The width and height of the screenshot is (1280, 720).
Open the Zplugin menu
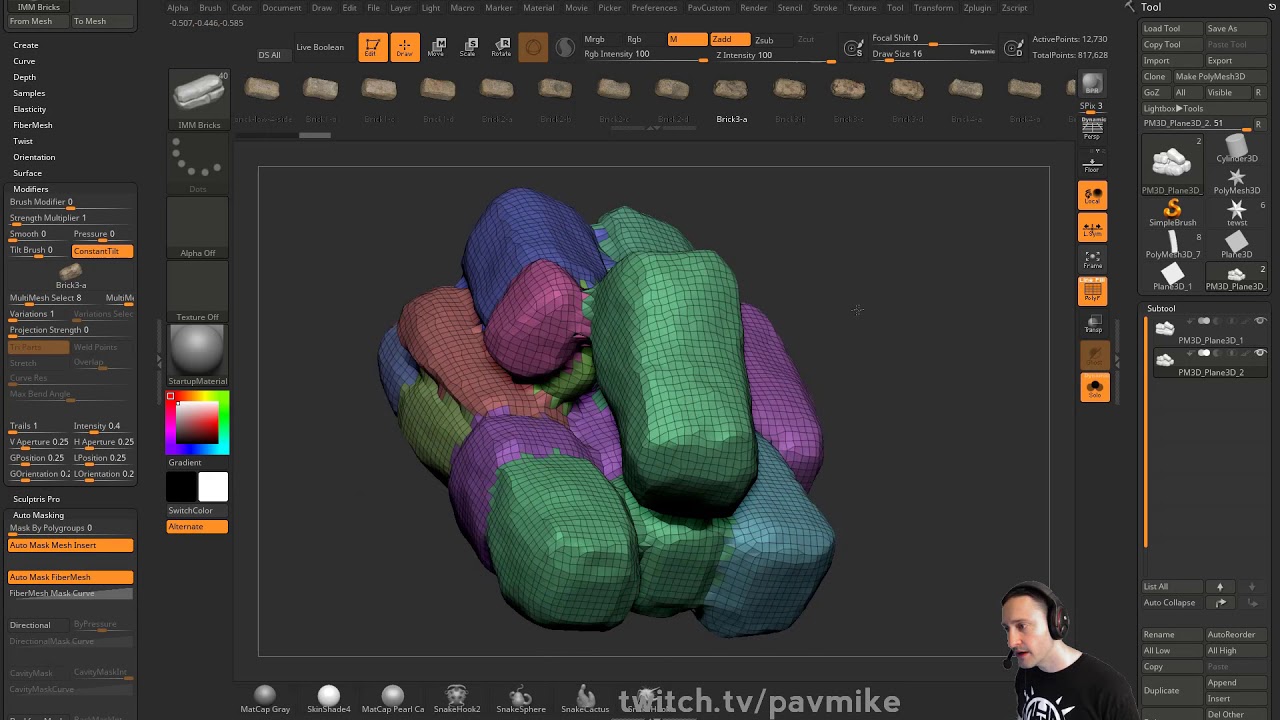tap(977, 8)
